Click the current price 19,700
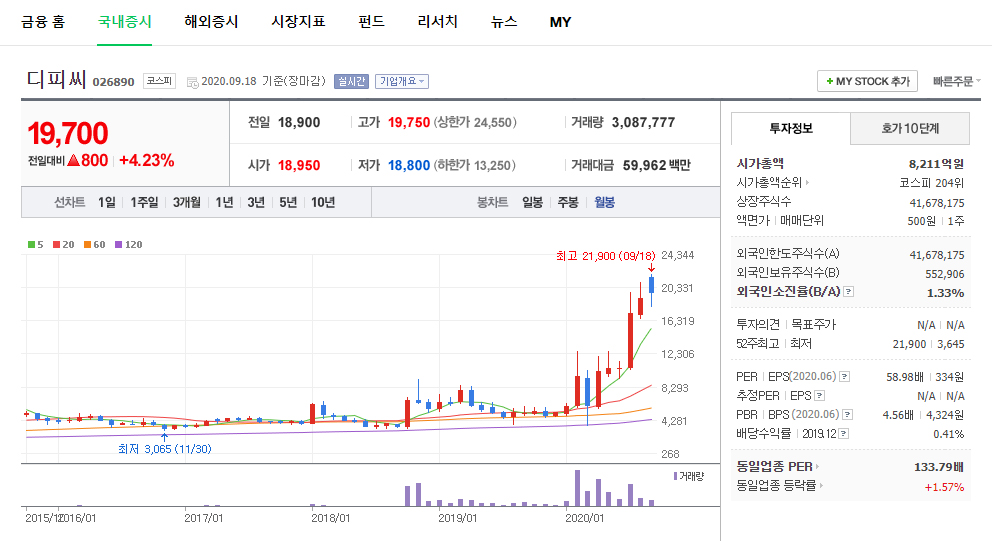992x541 pixels. click(68, 134)
